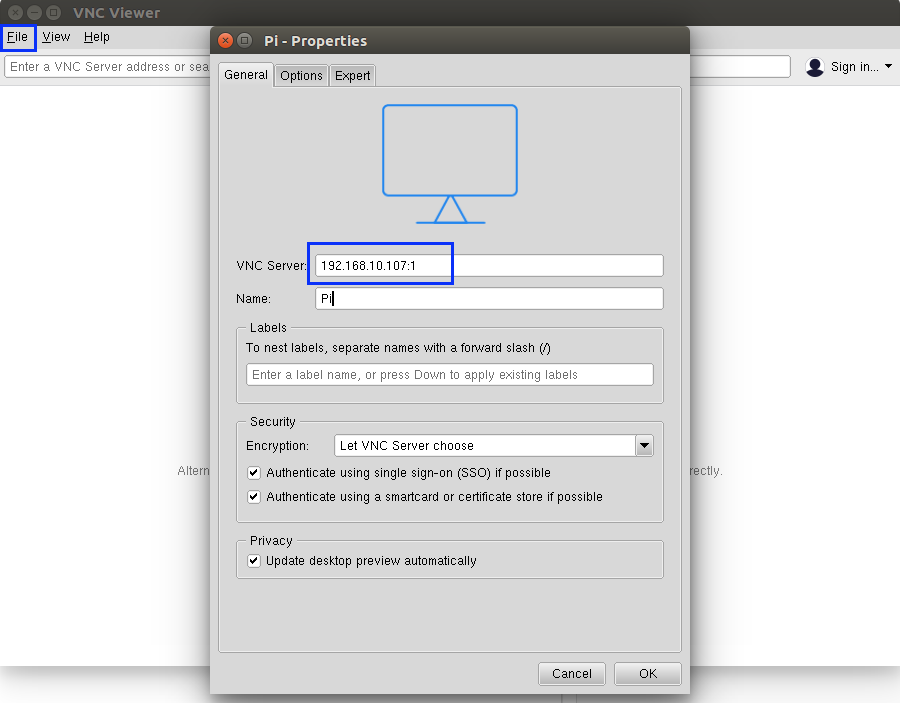Image resolution: width=900 pixels, height=703 pixels.
Task: Toggle Update desktop preview automatically checkbox
Action: [x=254, y=561]
